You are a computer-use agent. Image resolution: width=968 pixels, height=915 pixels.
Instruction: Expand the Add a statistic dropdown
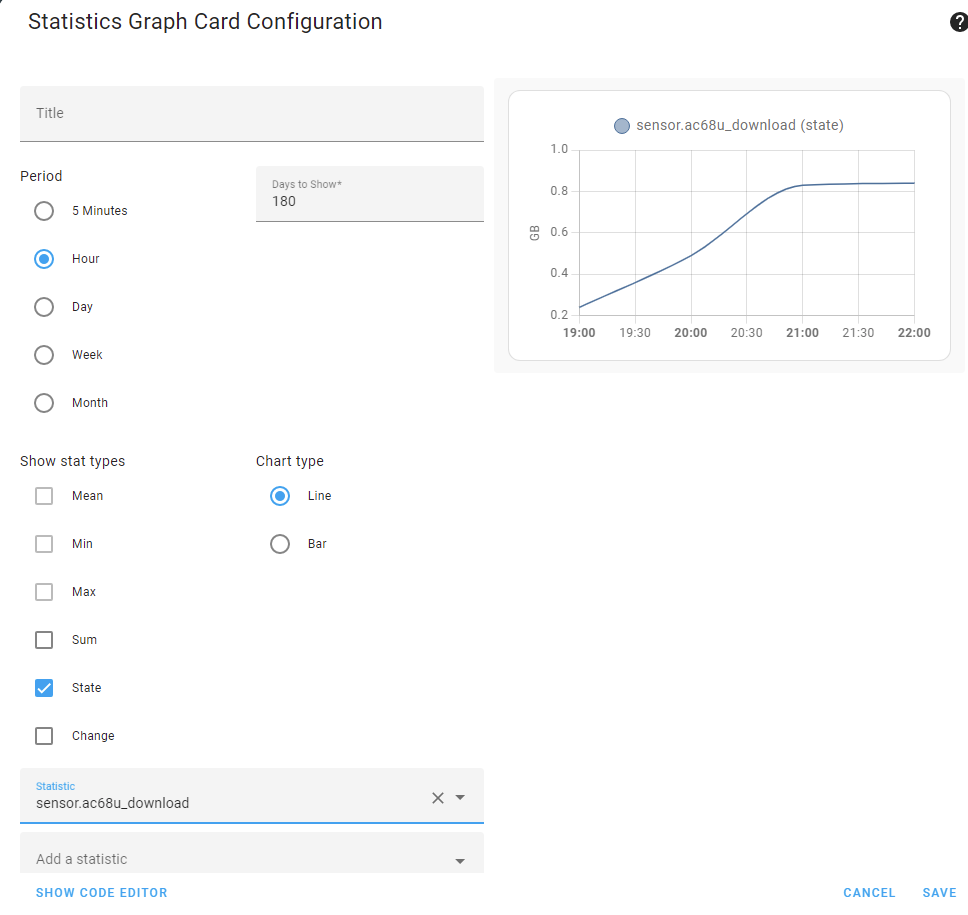point(460,859)
